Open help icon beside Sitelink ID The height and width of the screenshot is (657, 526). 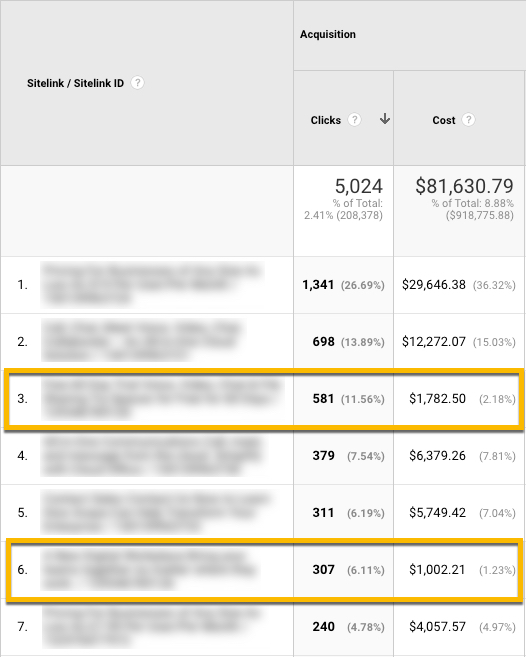click(137, 83)
